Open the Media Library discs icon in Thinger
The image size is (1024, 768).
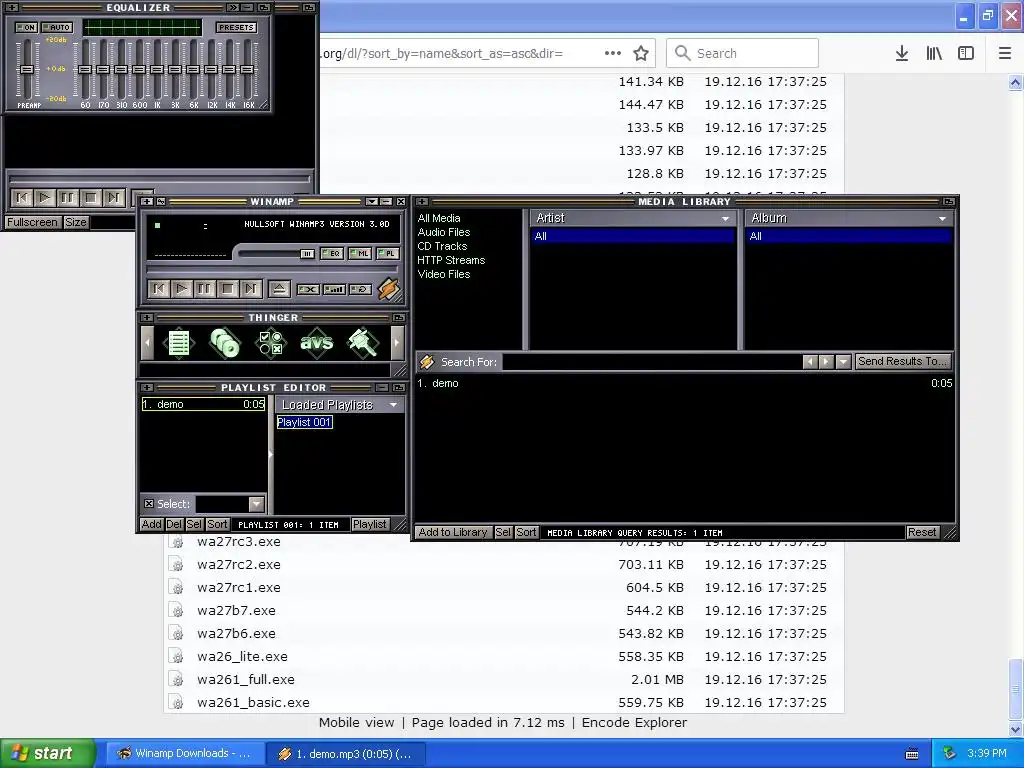tap(225, 343)
